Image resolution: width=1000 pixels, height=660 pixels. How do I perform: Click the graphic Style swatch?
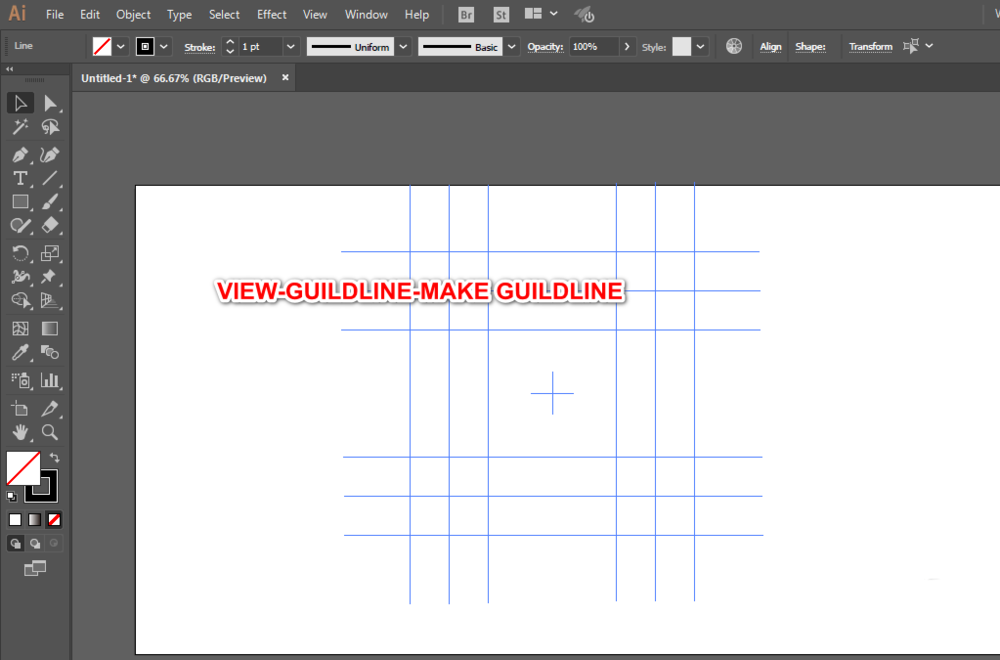(681, 47)
